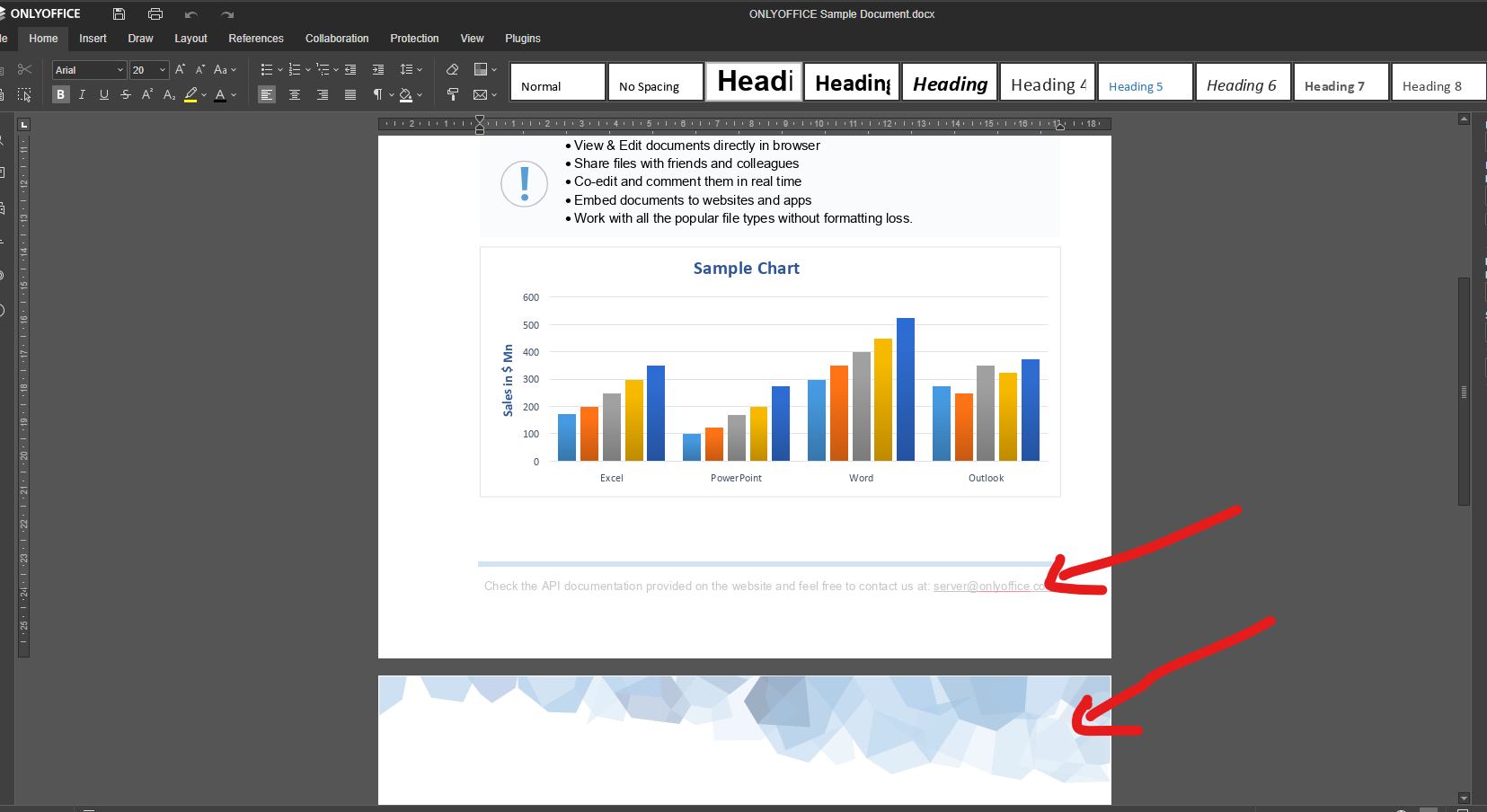Open the Protection tab
The width and height of the screenshot is (1487, 812).
(414, 39)
